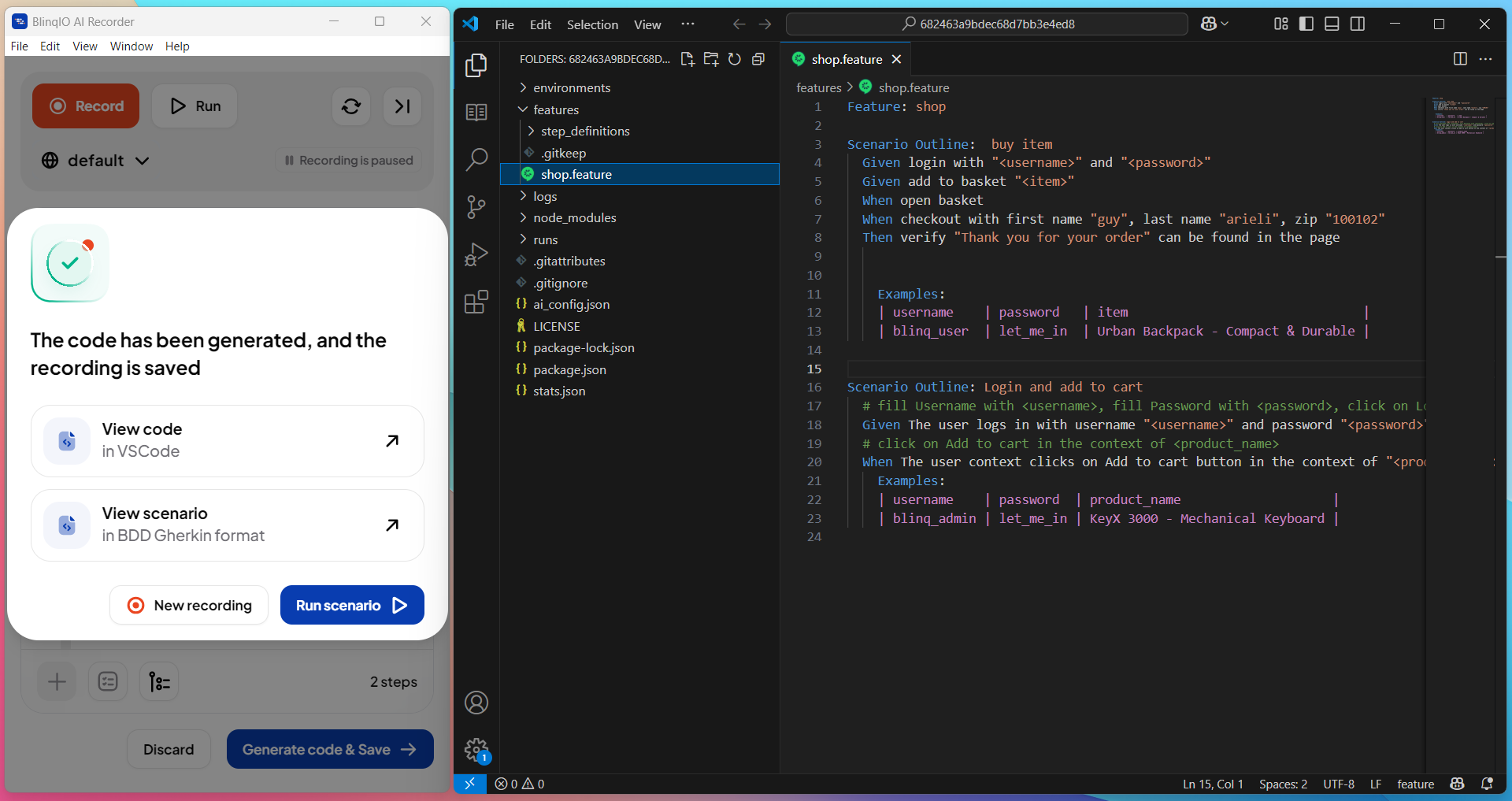Click the New recording button

tap(189, 605)
